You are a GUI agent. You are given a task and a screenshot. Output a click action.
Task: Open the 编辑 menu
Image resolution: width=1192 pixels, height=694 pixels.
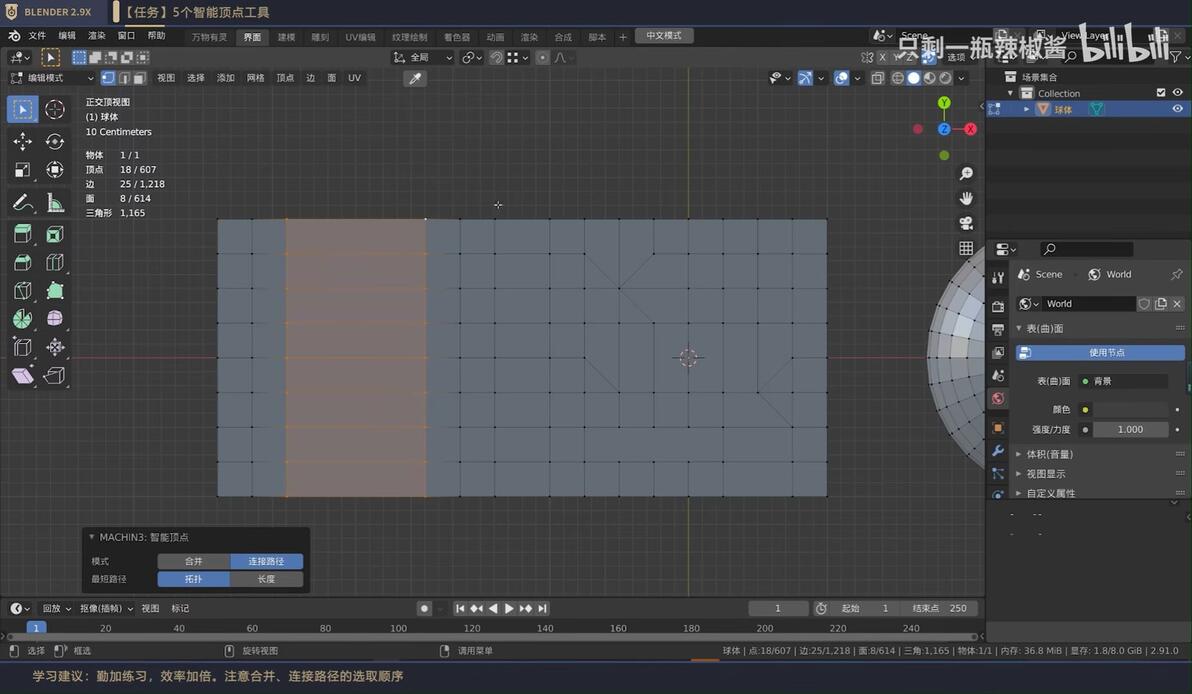click(67, 36)
